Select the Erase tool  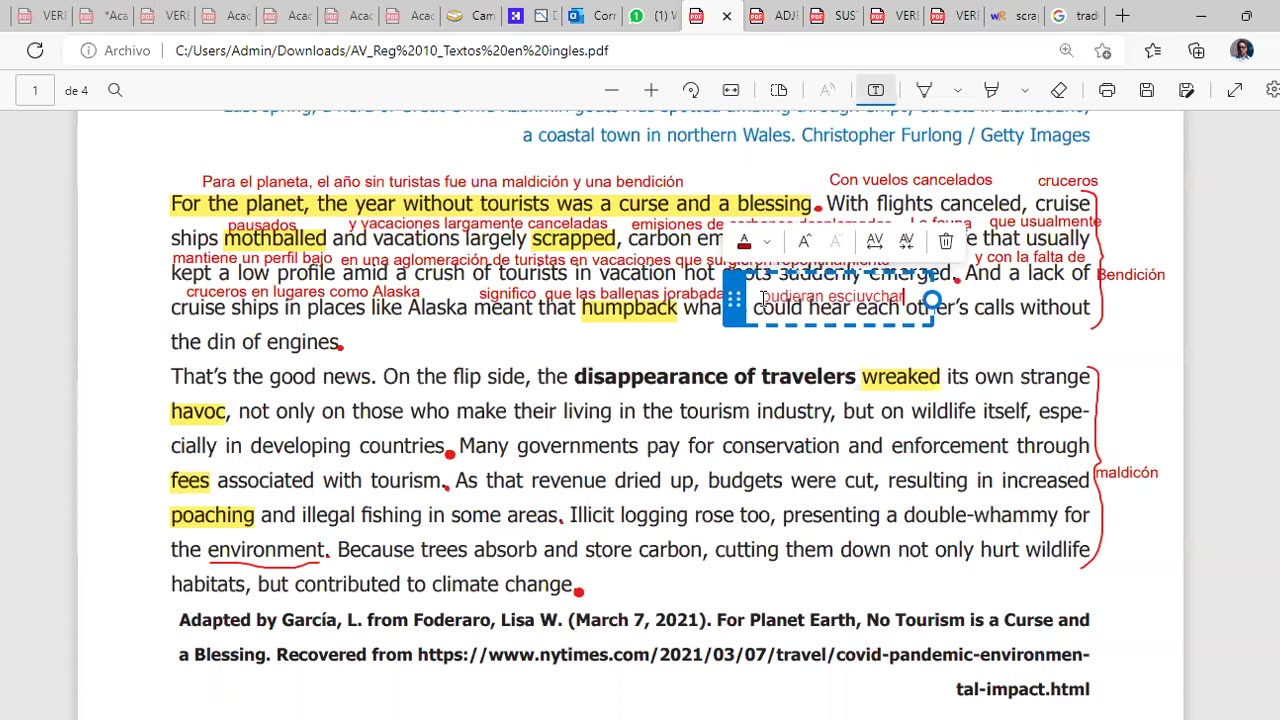pos(1059,90)
